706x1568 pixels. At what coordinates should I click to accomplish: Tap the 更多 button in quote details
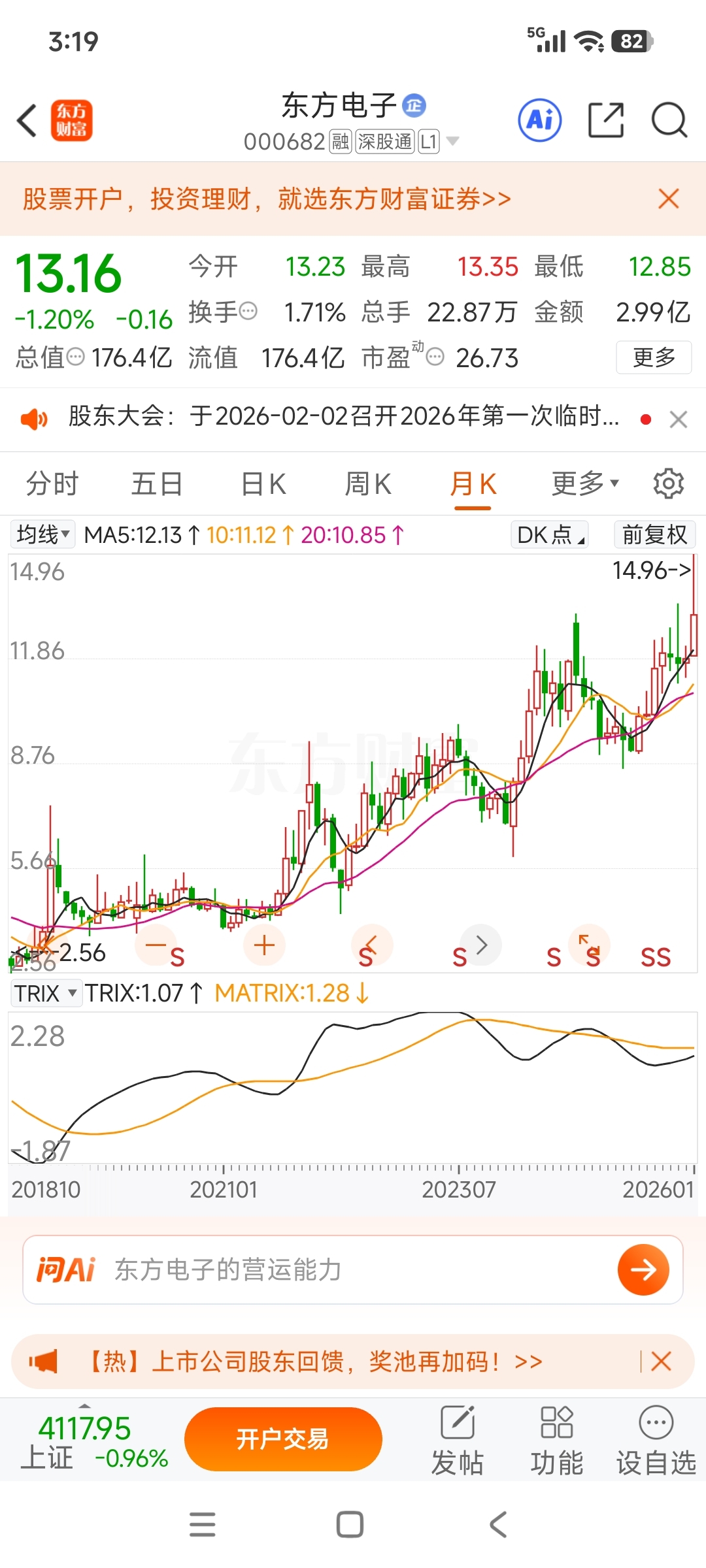click(x=654, y=357)
